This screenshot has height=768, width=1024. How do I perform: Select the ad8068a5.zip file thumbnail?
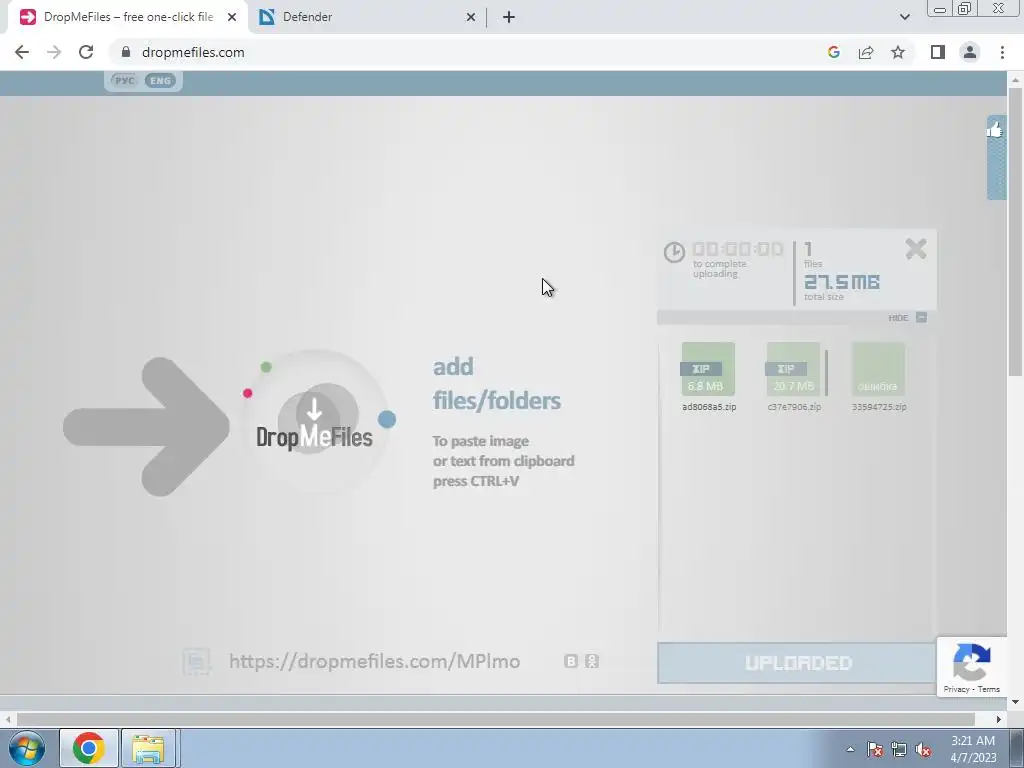[x=709, y=370]
